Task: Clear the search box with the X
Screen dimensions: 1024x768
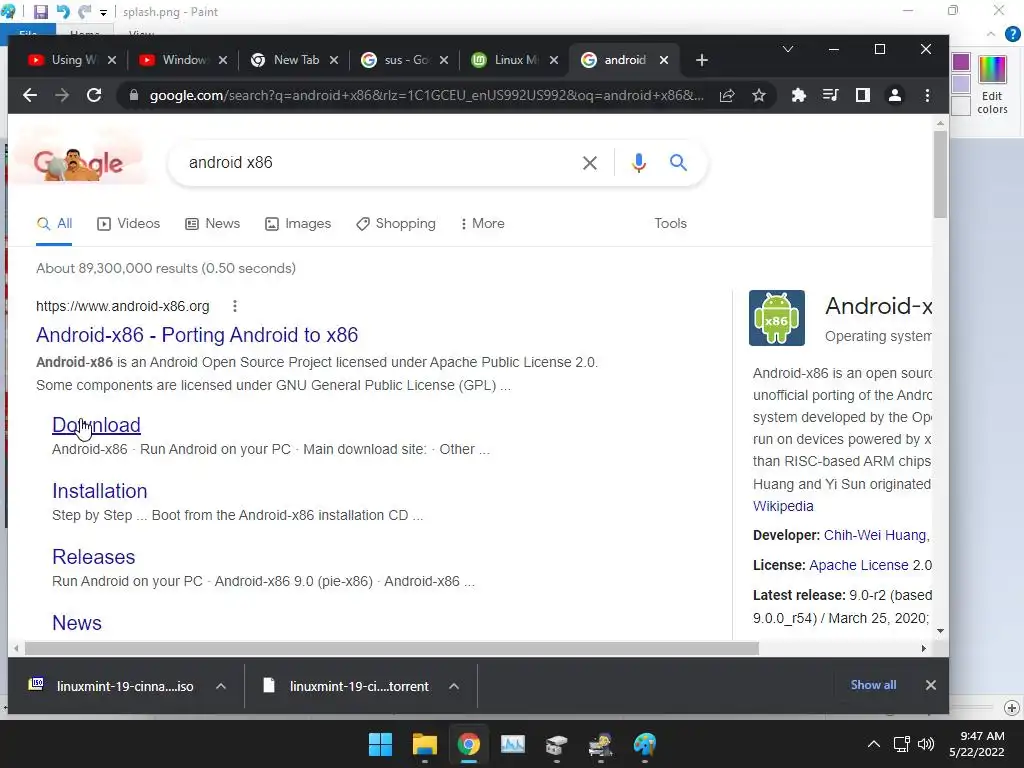Action: coord(590,163)
